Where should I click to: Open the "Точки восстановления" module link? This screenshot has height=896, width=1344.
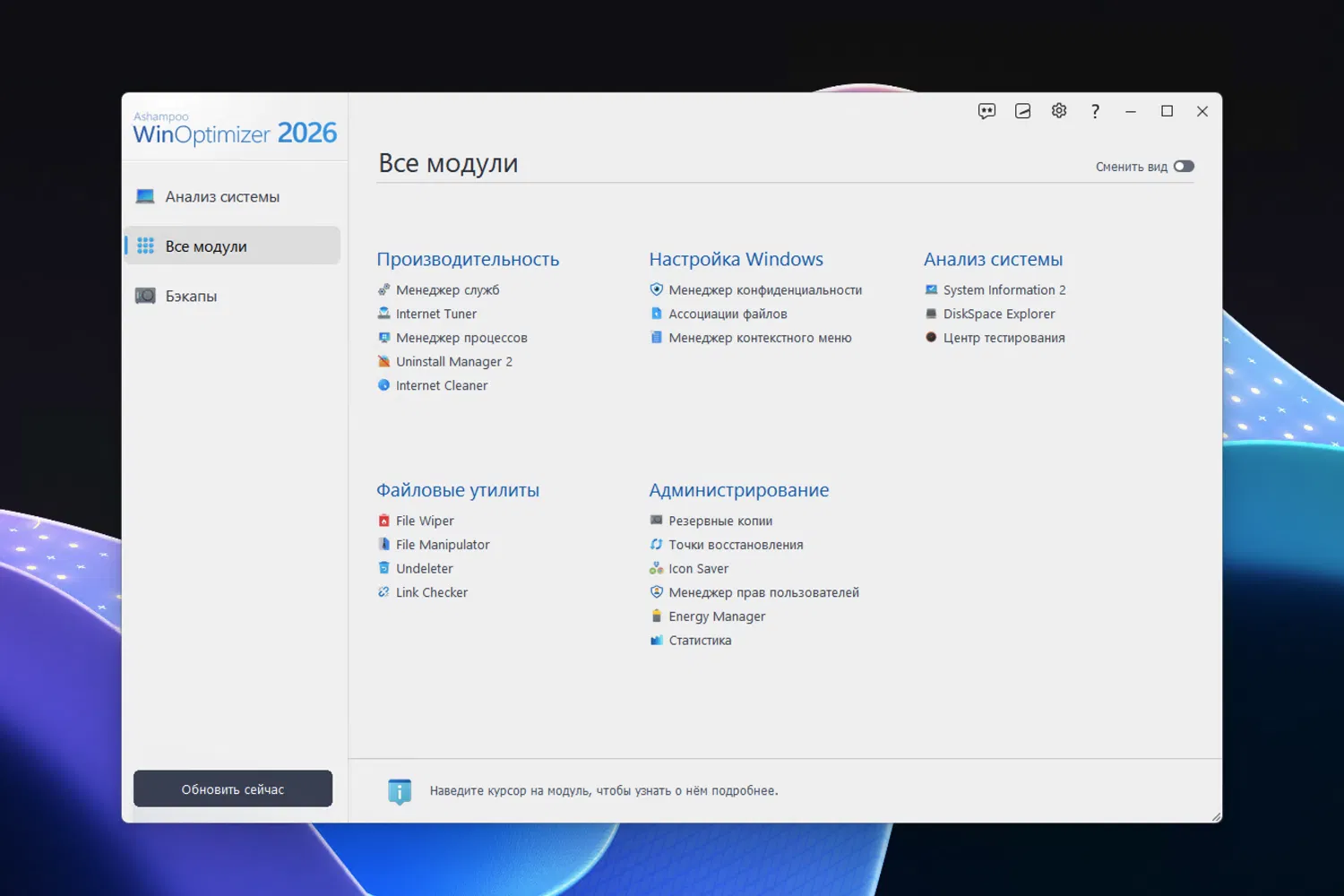[x=736, y=545]
